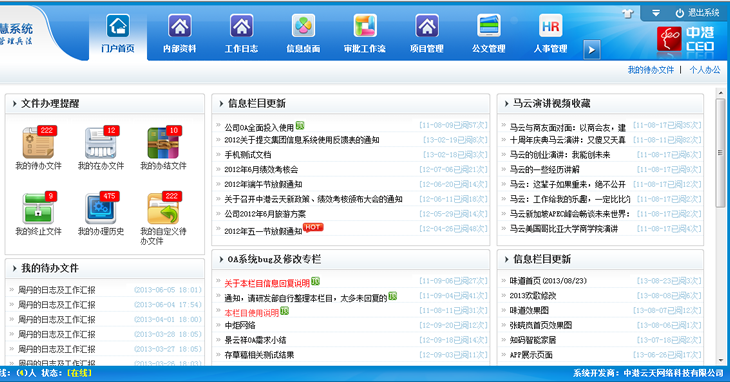Open 我的待办文件 icon with 222 badge
The image size is (730, 382).
click(x=39, y=142)
